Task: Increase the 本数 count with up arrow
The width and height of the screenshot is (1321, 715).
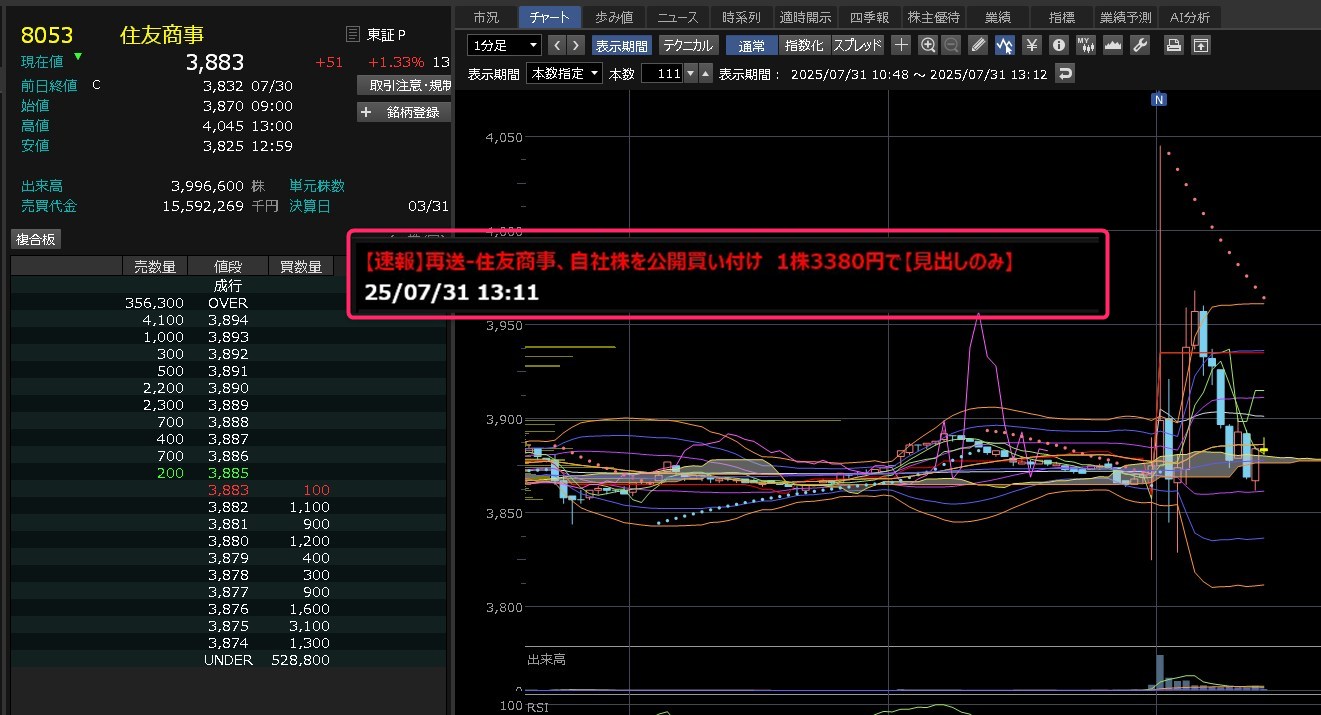Action: click(x=705, y=73)
